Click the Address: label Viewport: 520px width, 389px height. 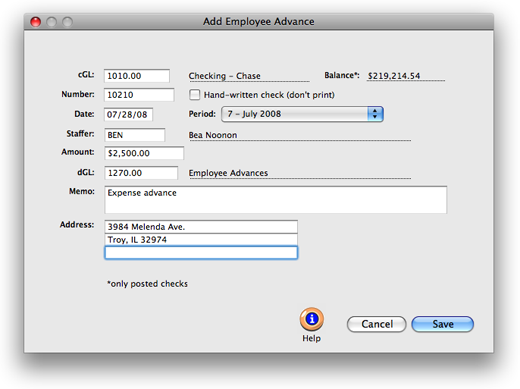(77, 225)
